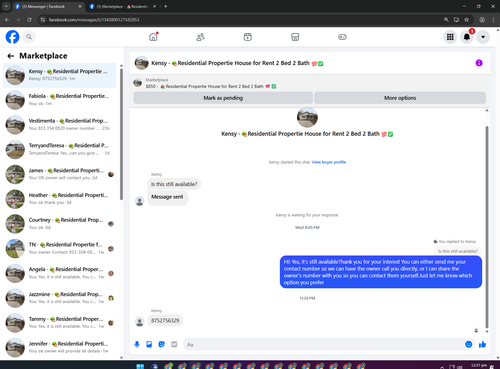
Task: Open the Marketplace storefront icon
Action: point(295,37)
